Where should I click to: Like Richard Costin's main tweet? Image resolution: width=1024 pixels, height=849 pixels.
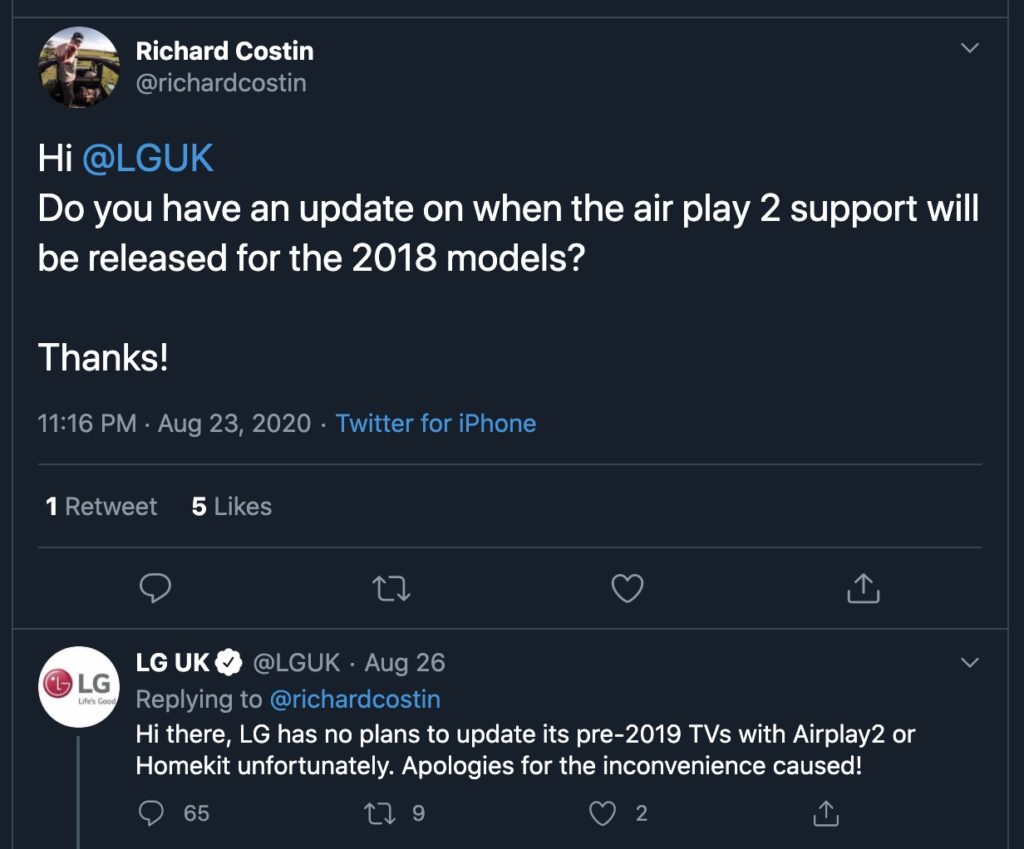(627, 589)
